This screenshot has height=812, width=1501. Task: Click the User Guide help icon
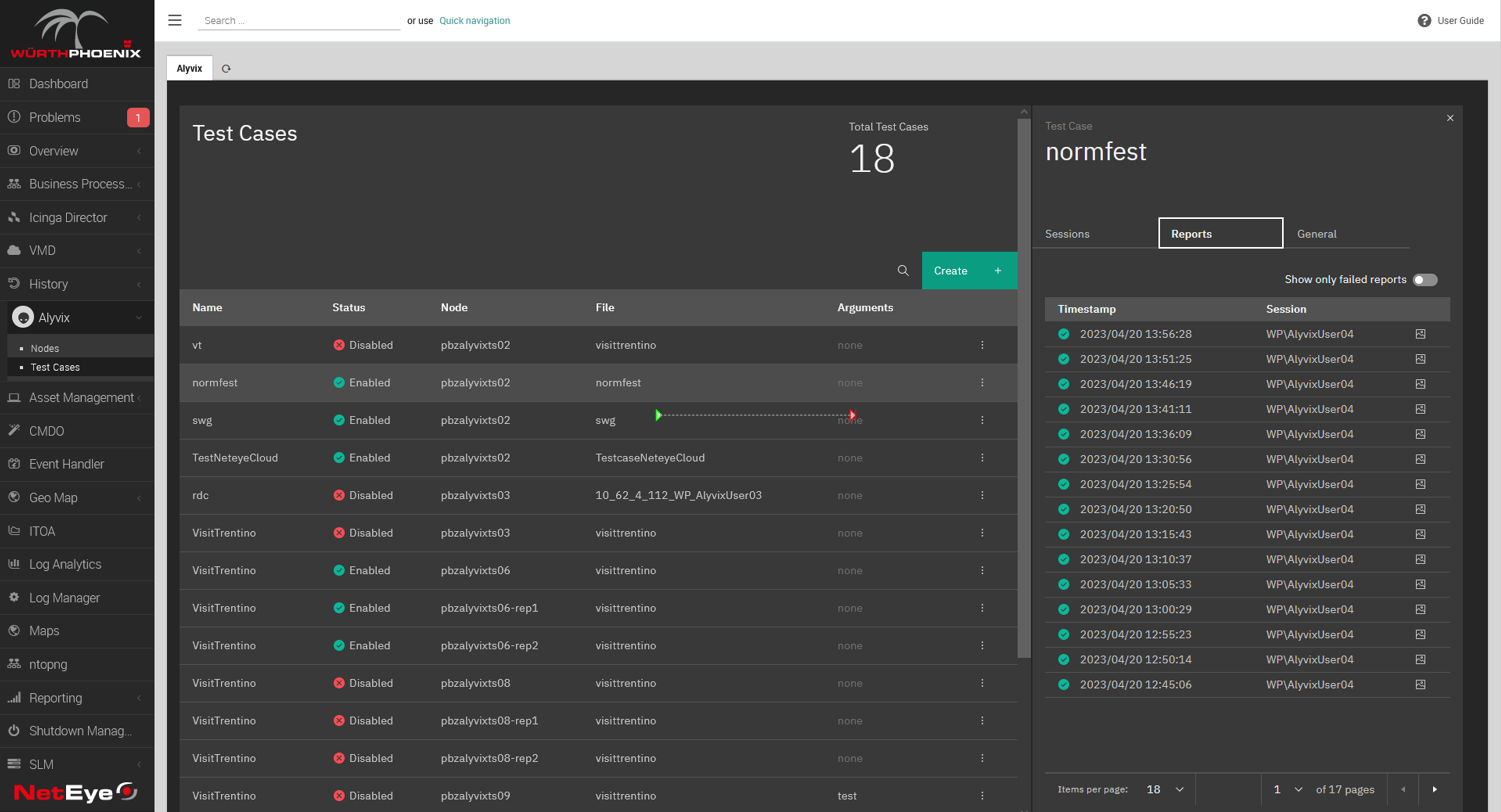tap(1424, 21)
